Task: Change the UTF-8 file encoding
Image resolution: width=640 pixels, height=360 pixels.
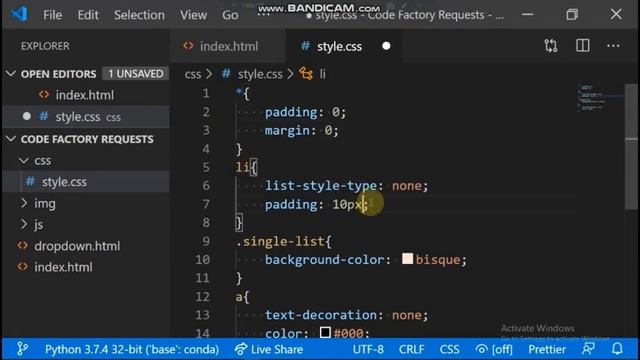Action: [368, 349]
